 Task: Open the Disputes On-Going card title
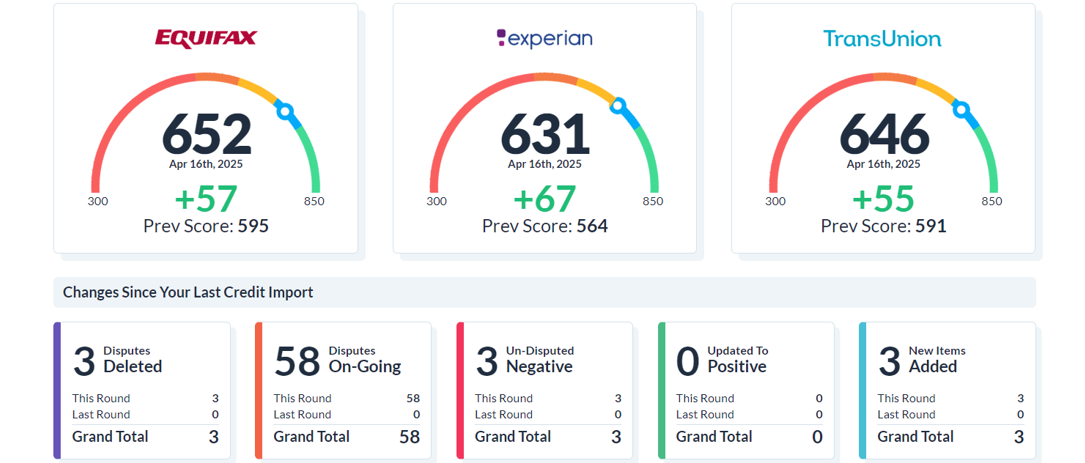[365, 360]
